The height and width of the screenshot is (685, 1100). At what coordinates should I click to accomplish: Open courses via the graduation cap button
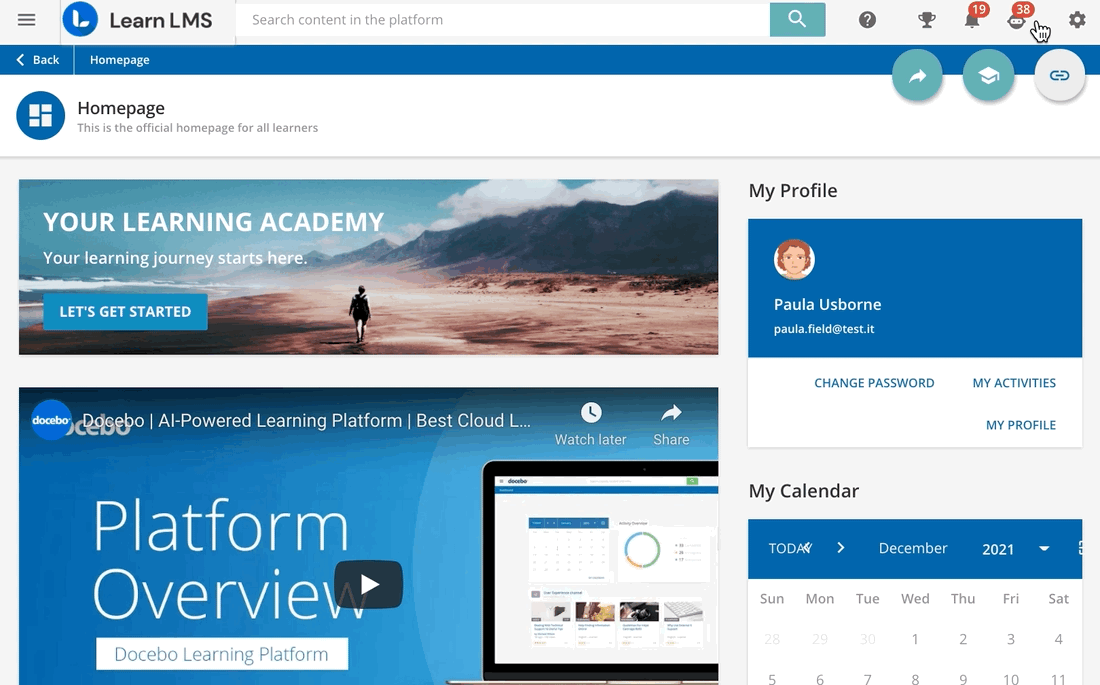tap(988, 75)
